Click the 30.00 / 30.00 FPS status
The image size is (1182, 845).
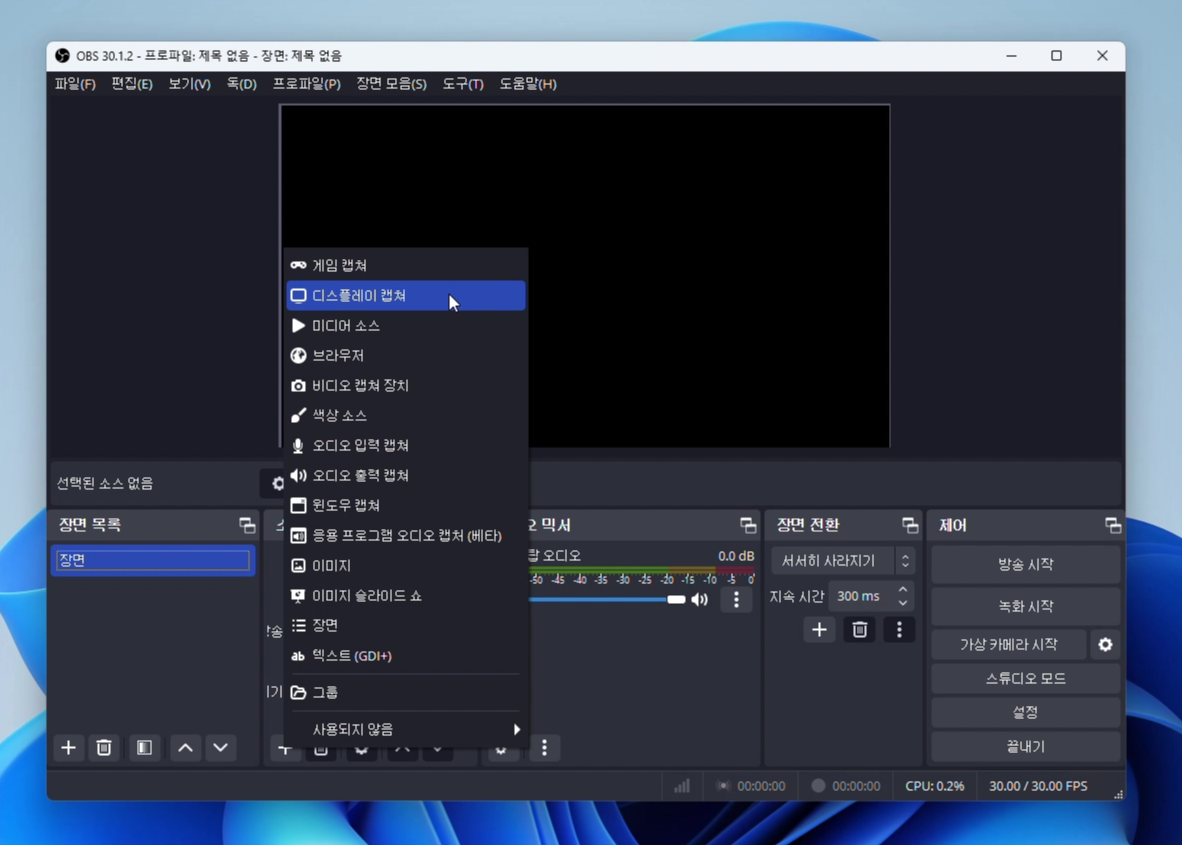1038,786
